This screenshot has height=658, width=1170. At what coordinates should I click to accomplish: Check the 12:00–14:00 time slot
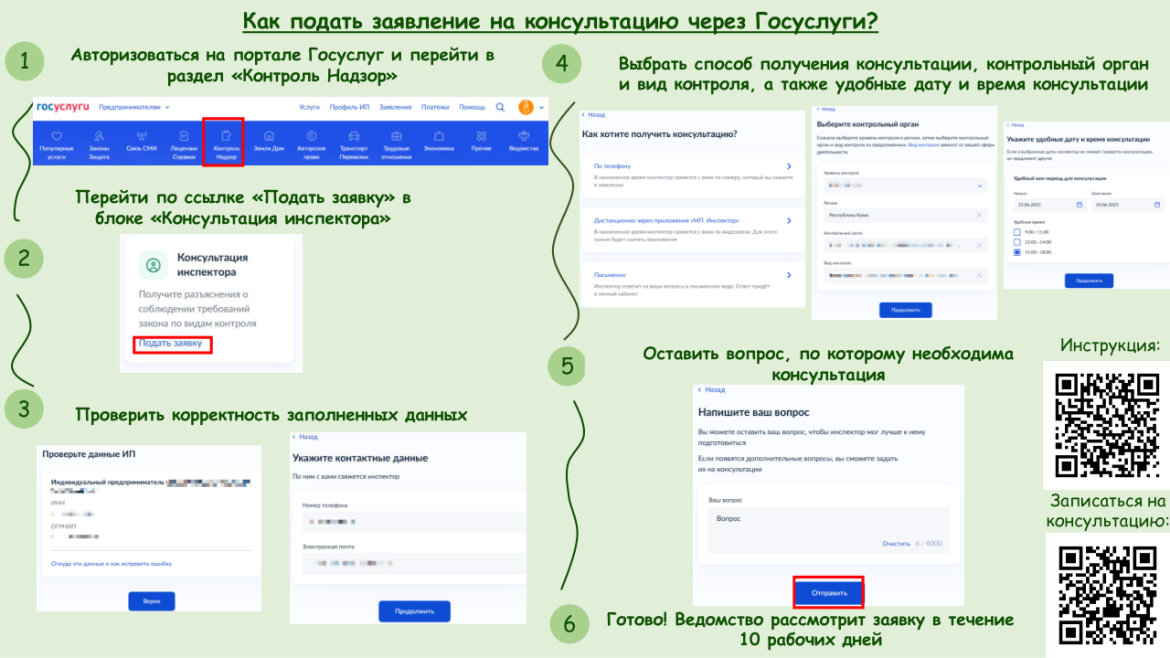point(1017,242)
